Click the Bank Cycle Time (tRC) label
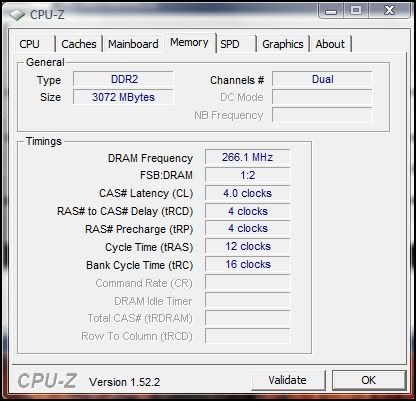416x401 pixels. pos(140,265)
